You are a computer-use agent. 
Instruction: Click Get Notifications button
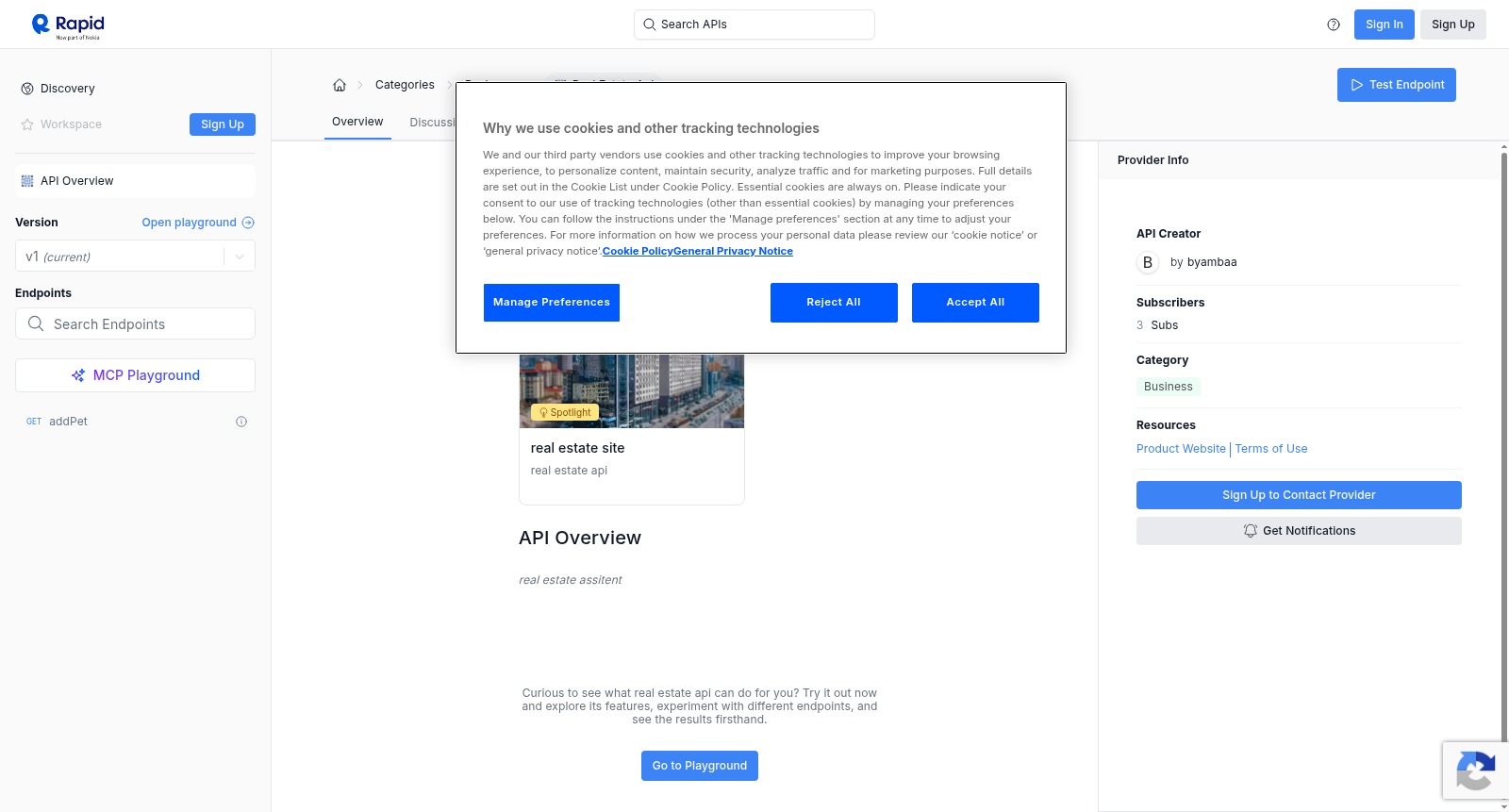(1299, 531)
